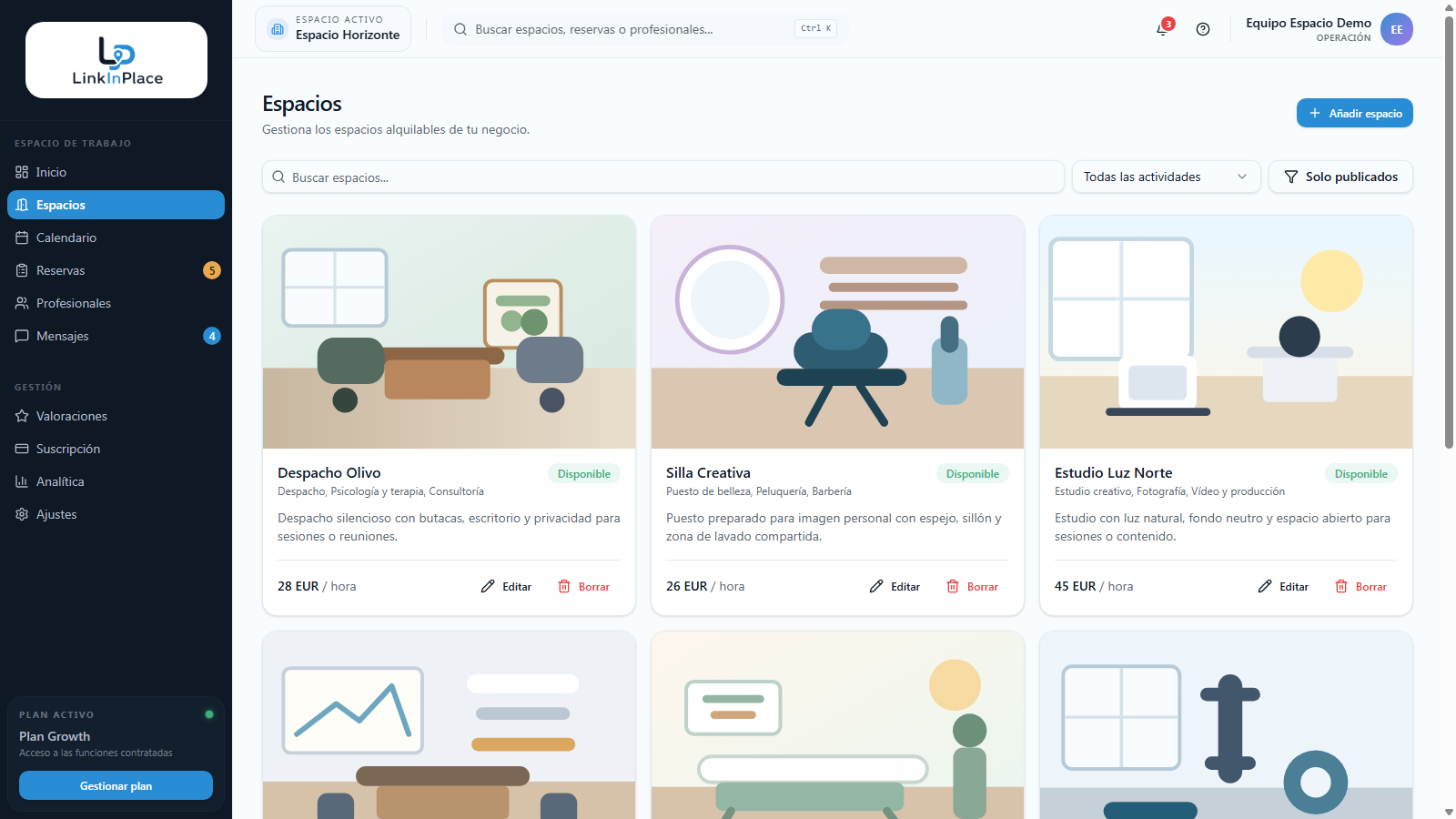
Task: Click the Disponible badge on Estudio Luz Norte
Action: click(1361, 473)
